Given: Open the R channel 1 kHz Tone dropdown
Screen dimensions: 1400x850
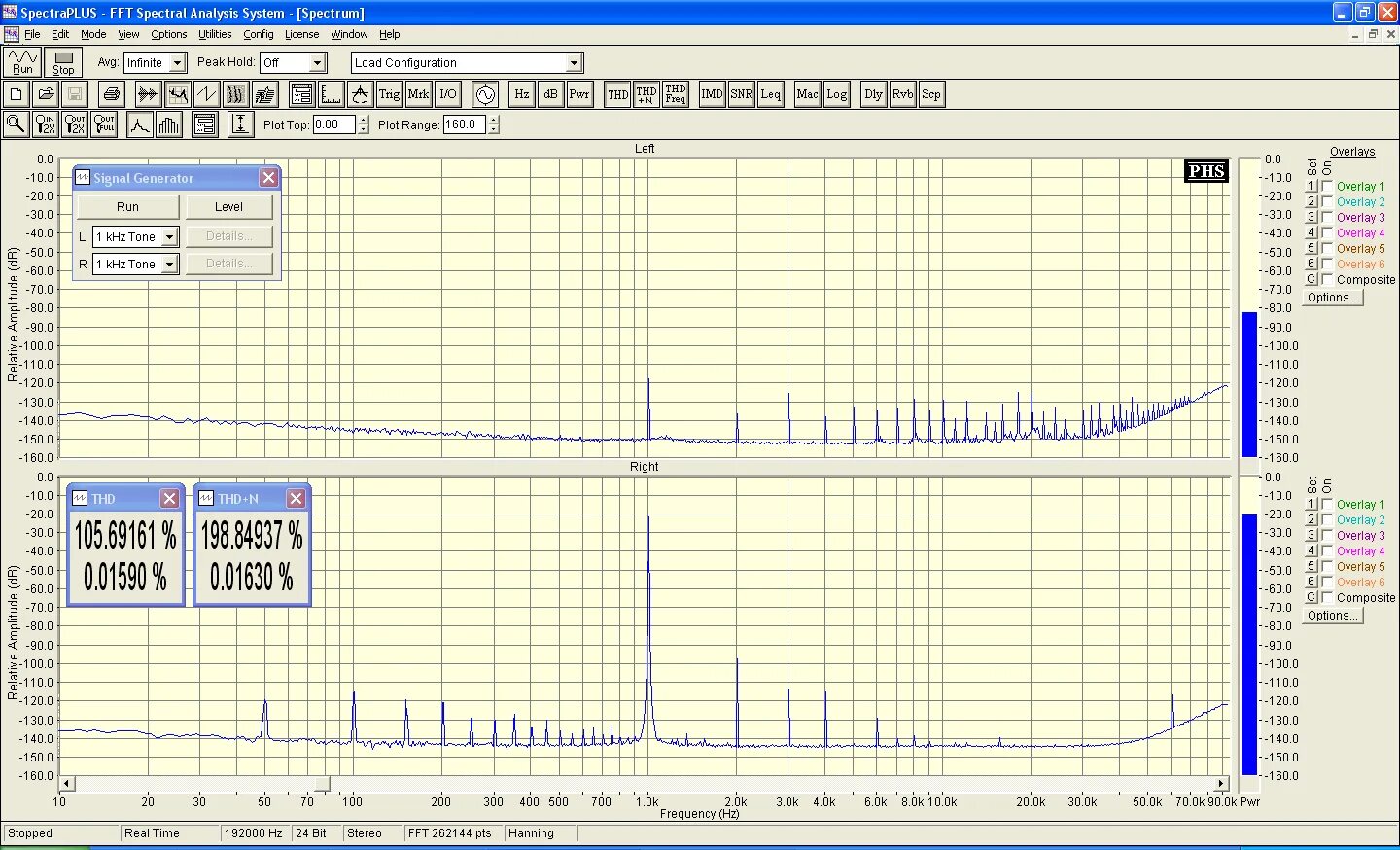Looking at the screenshot, I should pos(169,264).
